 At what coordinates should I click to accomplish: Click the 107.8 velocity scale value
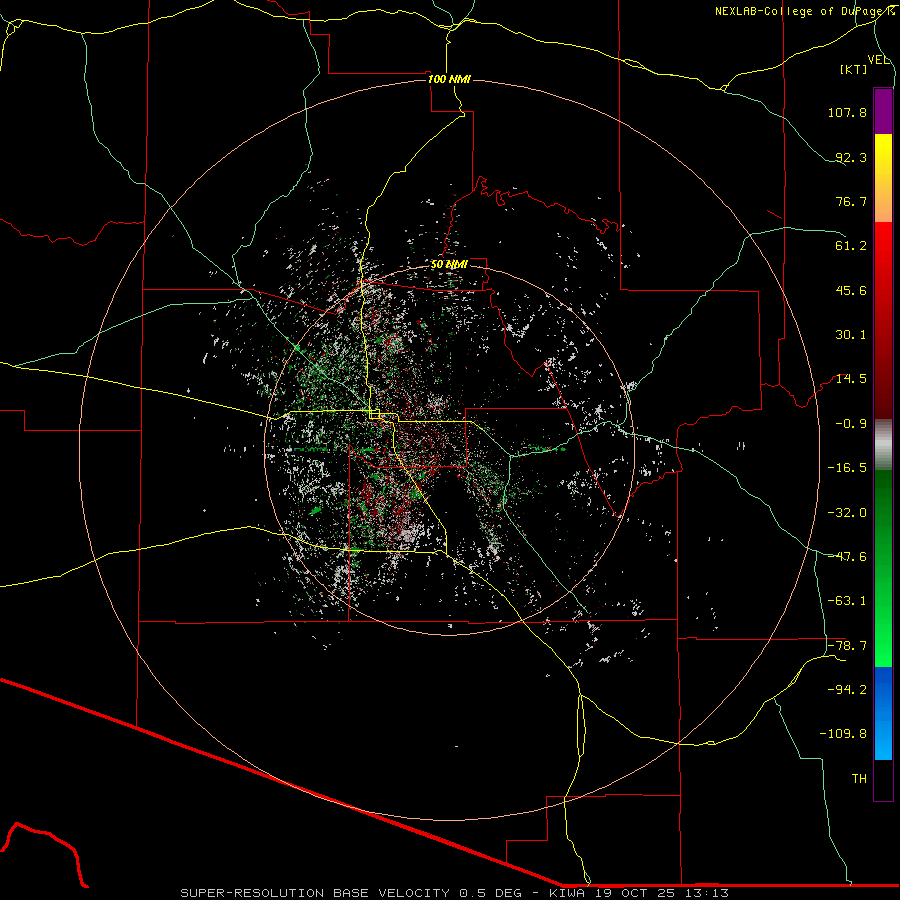847,112
